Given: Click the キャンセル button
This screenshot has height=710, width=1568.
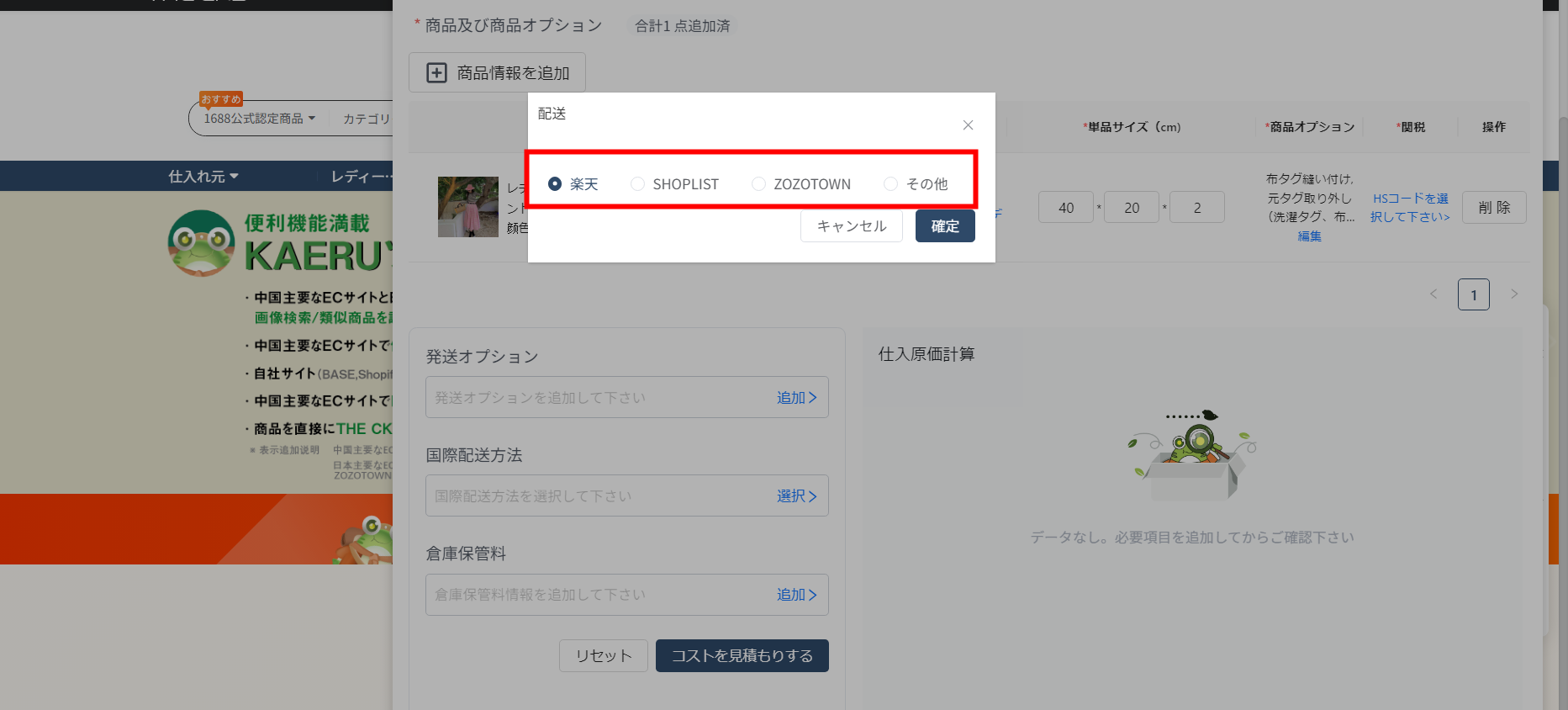Looking at the screenshot, I should (852, 226).
